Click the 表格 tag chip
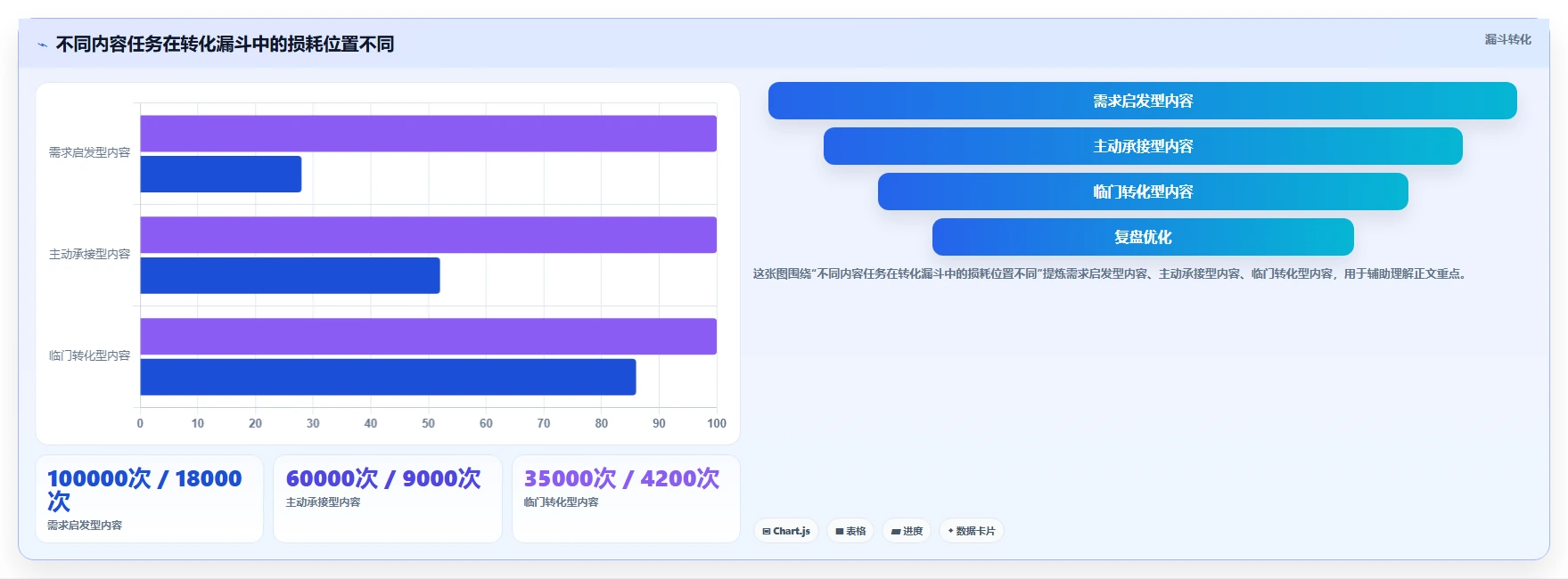This screenshot has height=579, width=1568. point(850,531)
